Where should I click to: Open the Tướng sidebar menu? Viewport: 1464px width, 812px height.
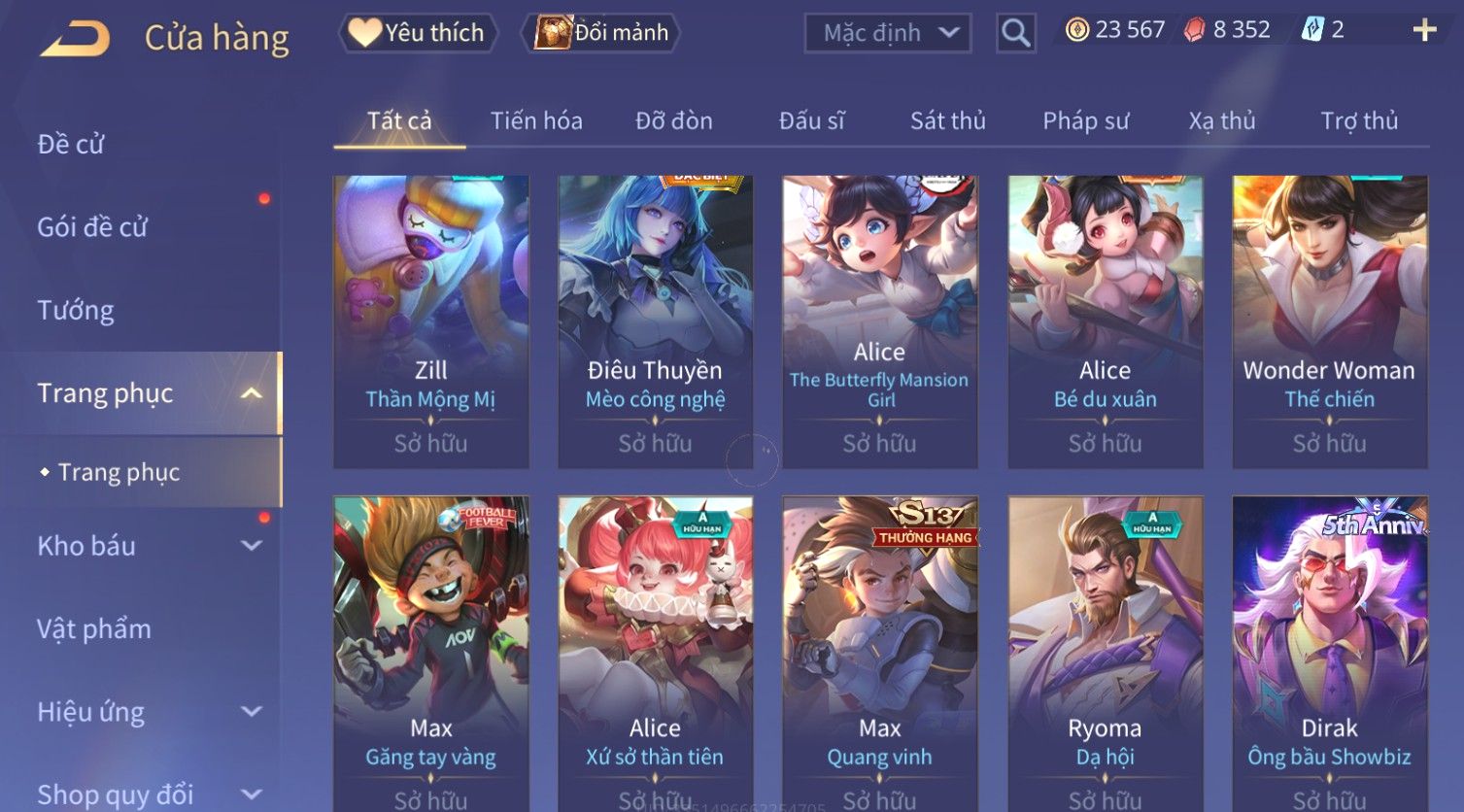pyautogui.click(x=76, y=310)
